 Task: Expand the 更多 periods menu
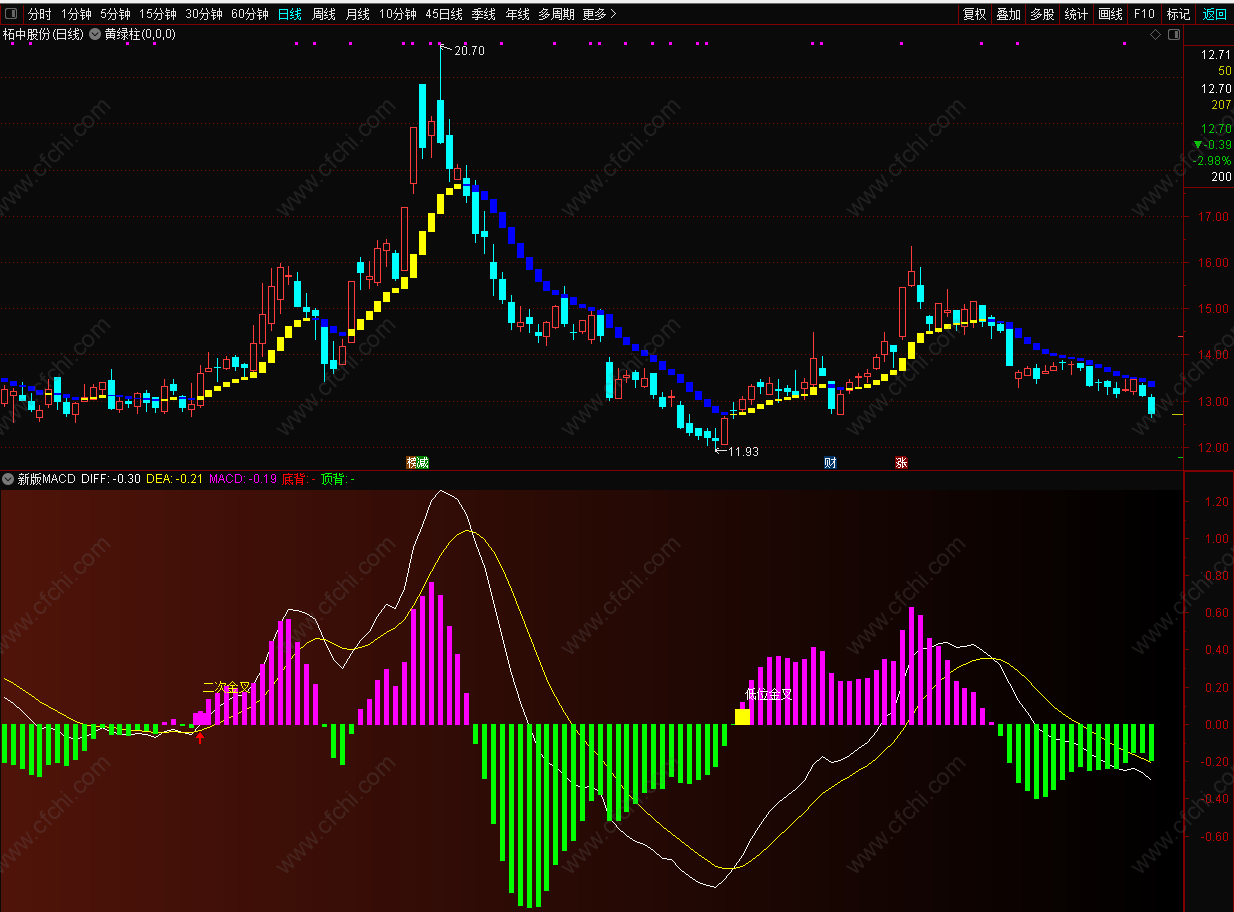(x=598, y=14)
